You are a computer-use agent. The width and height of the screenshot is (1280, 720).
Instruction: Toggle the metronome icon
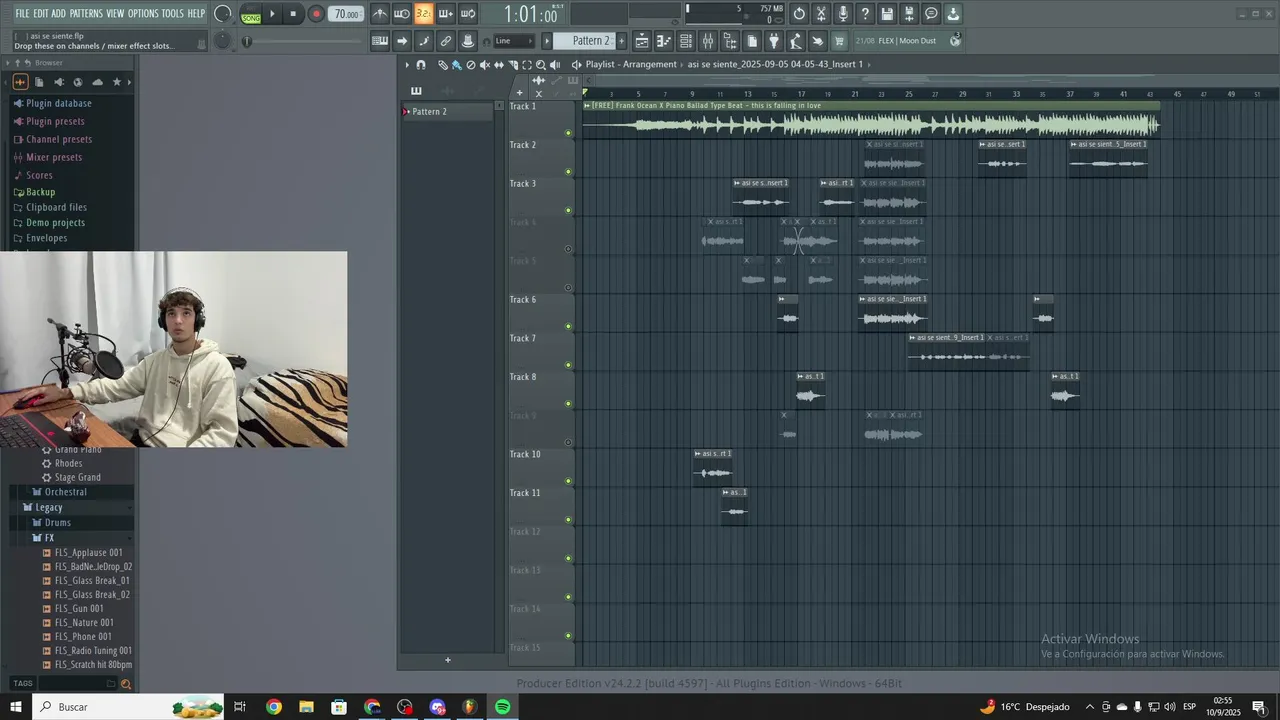pyautogui.click(x=380, y=14)
